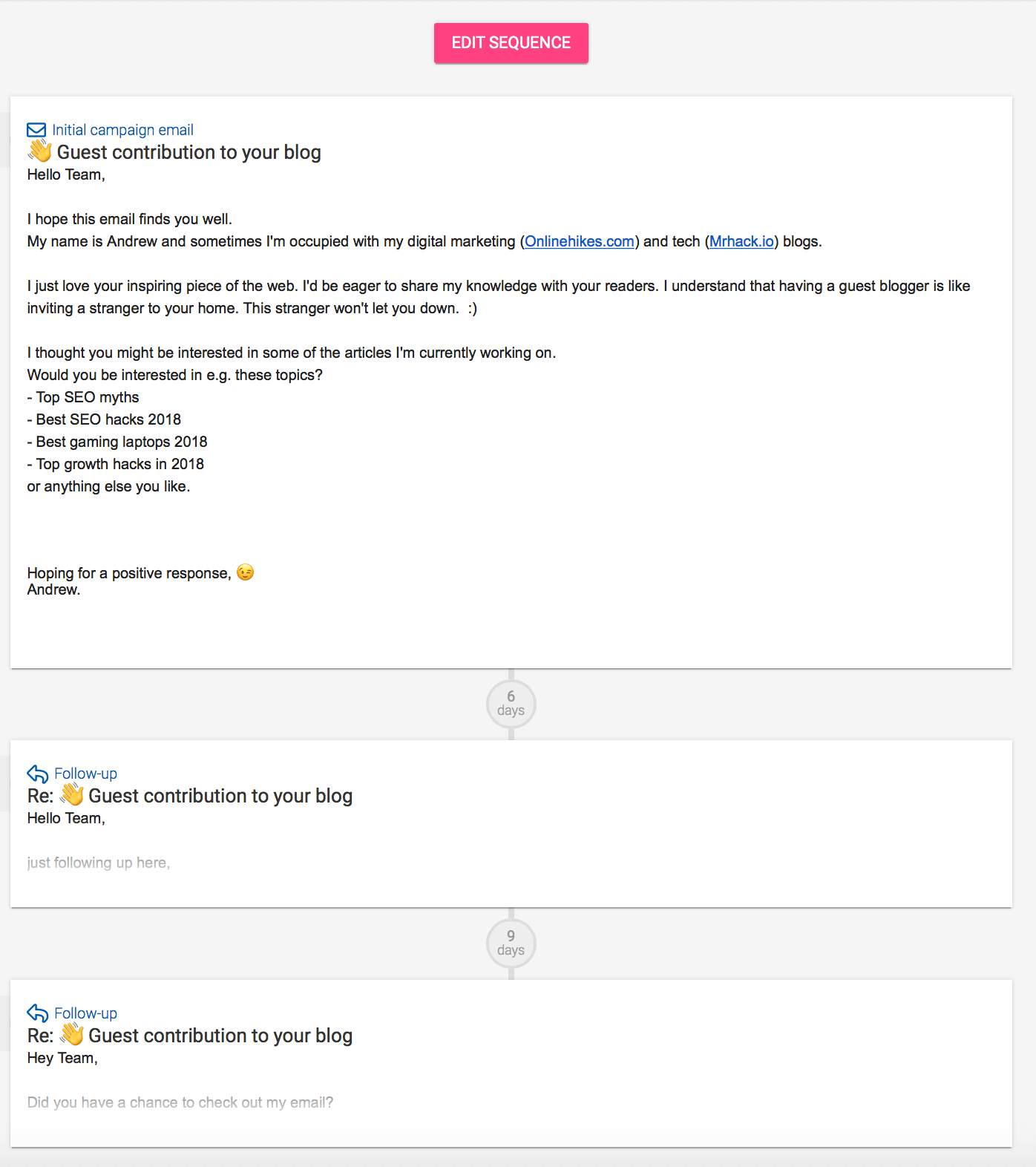Image resolution: width=1036 pixels, height=1167 pixels.
Task: Click the waving hand emoji in the first follow-up subject
Action: (x=72, y=795)
